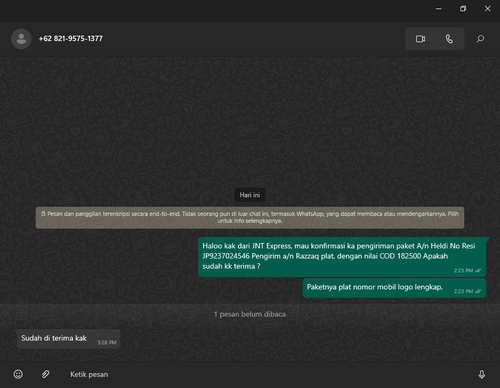Screen dimensions: 500x388
Task: Open the contact profile picture avatar
Action: [x=21, y=39]
